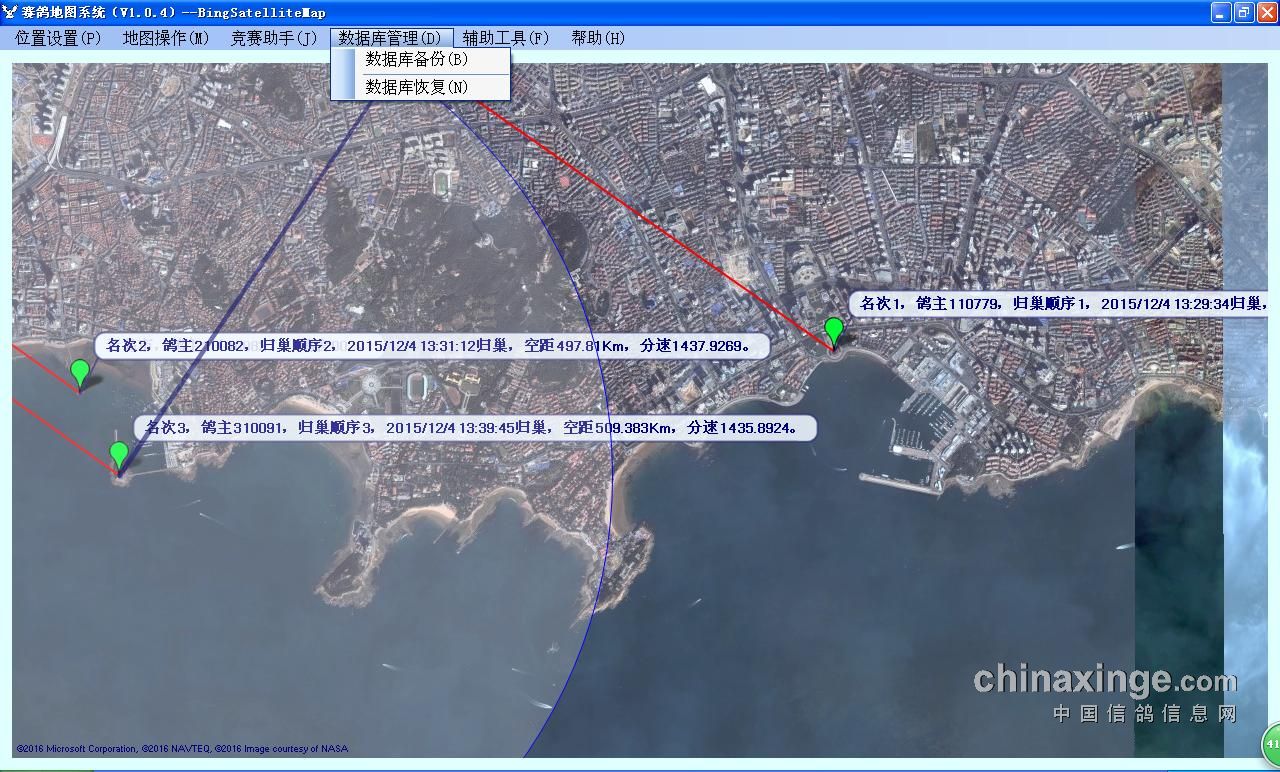Open the 帮助(H) menu
Image resolution: width=1280 pixels, height=772 pixels.
598,38
